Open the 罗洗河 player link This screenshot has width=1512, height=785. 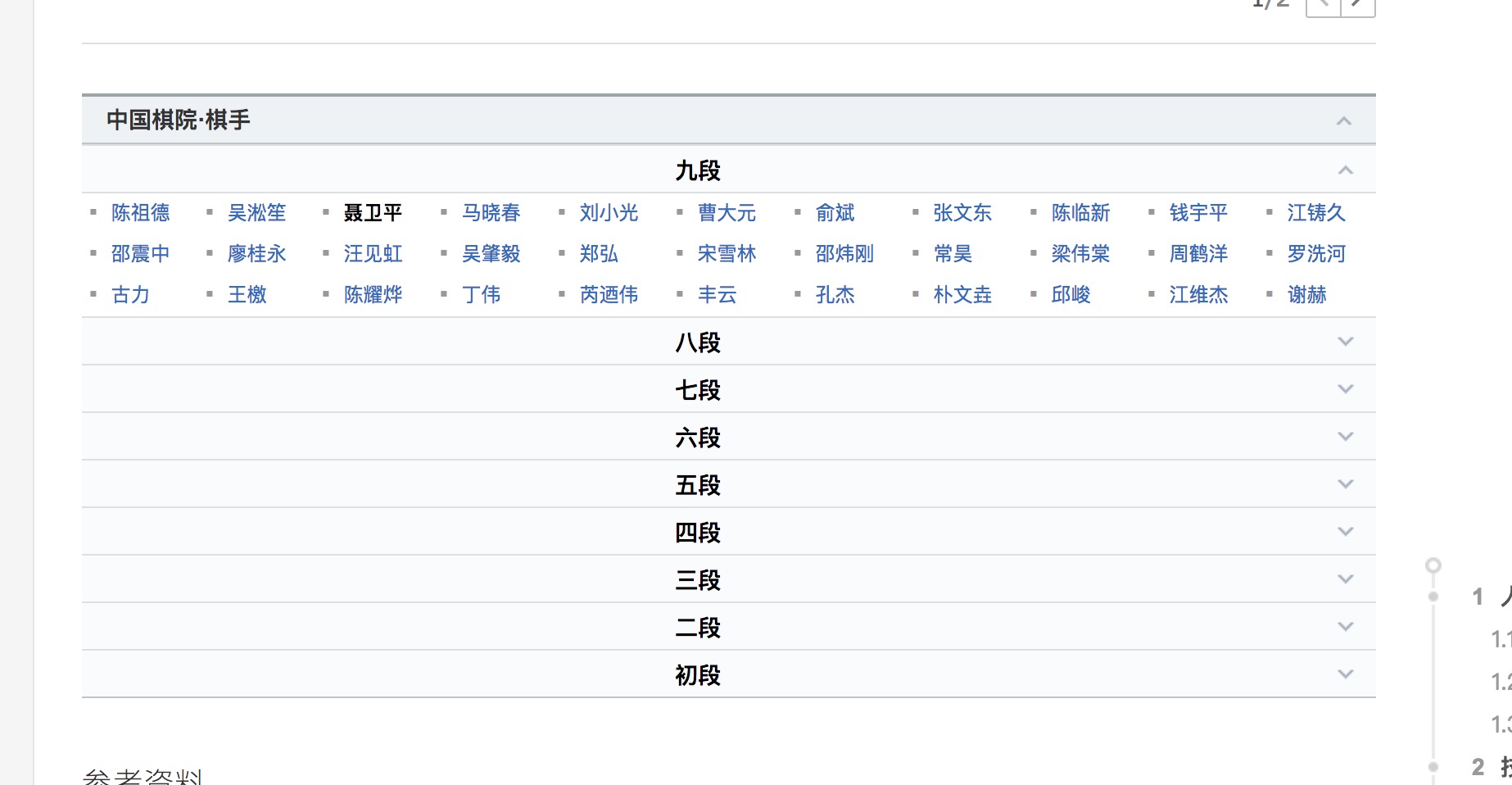click(x=1317, y=254)
